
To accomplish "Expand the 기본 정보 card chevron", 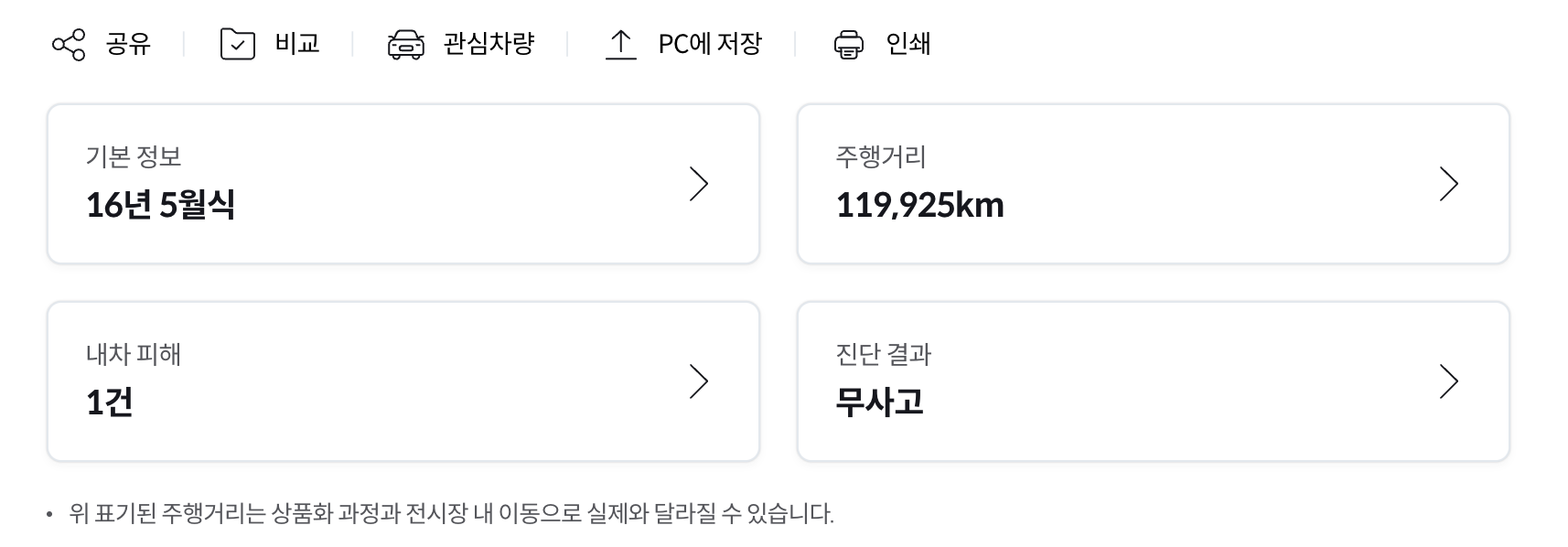I will click(699, 184).
